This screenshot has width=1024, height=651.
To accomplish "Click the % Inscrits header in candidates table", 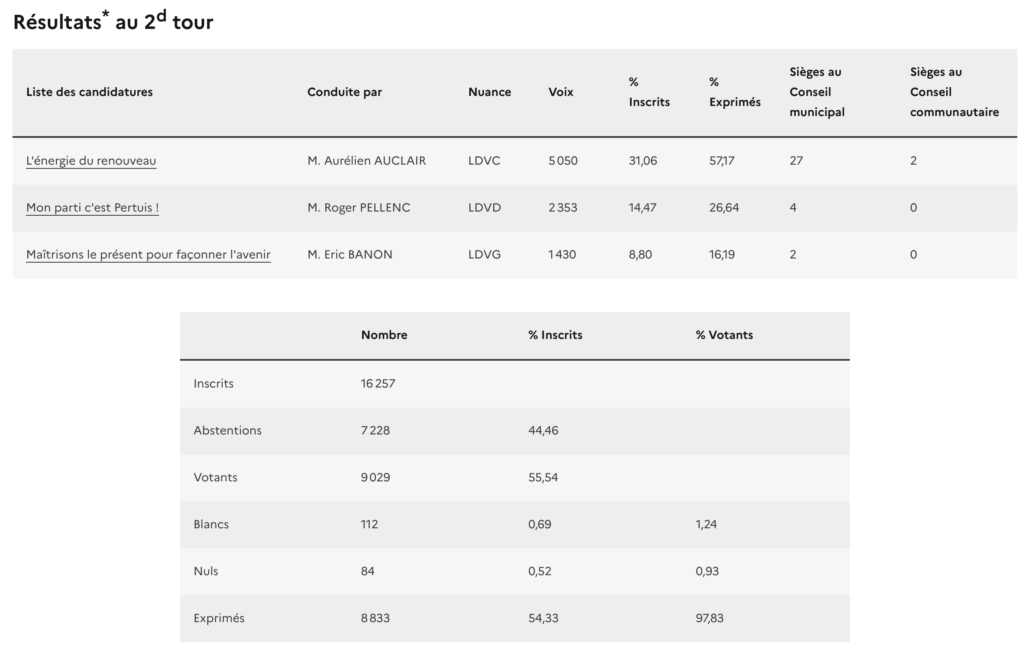I will click(x=649, y=92).
